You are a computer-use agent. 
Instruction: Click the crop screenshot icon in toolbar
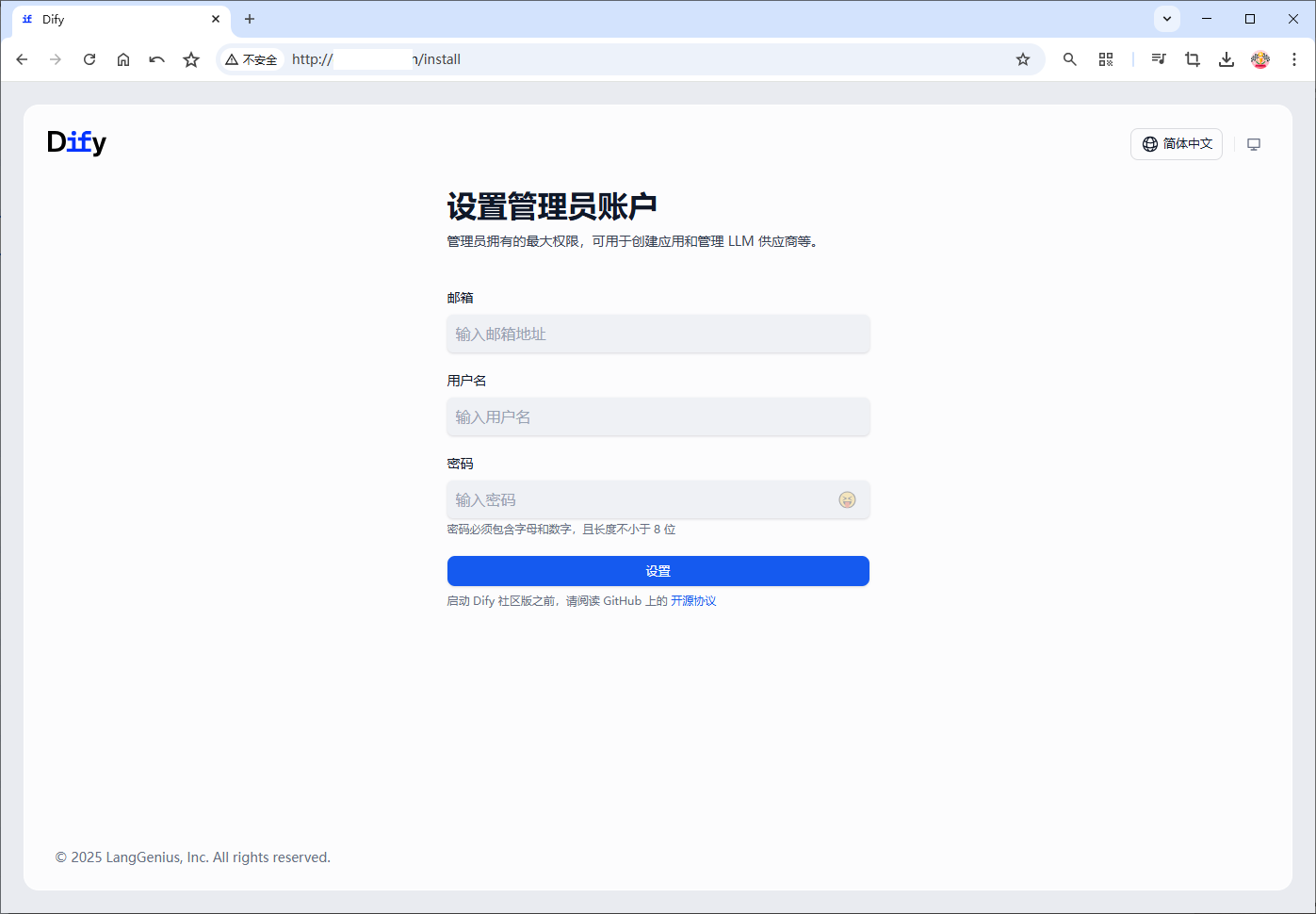click(x=1193, y=59)
